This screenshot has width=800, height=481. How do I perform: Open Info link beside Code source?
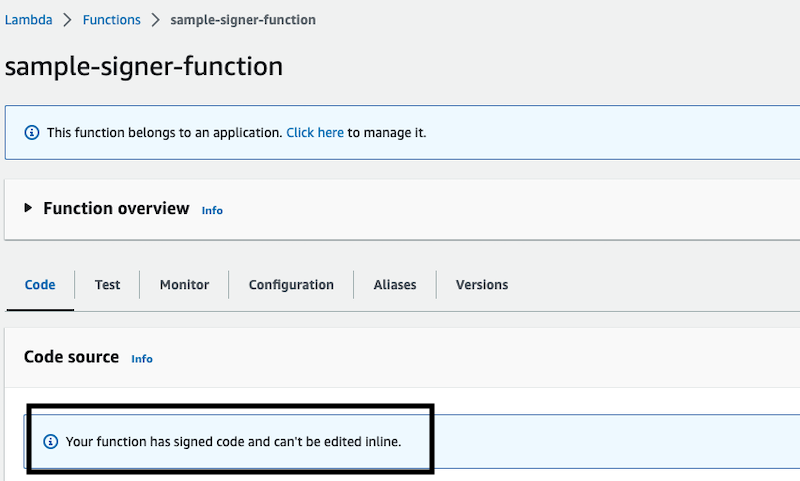(x=142, y=359)
